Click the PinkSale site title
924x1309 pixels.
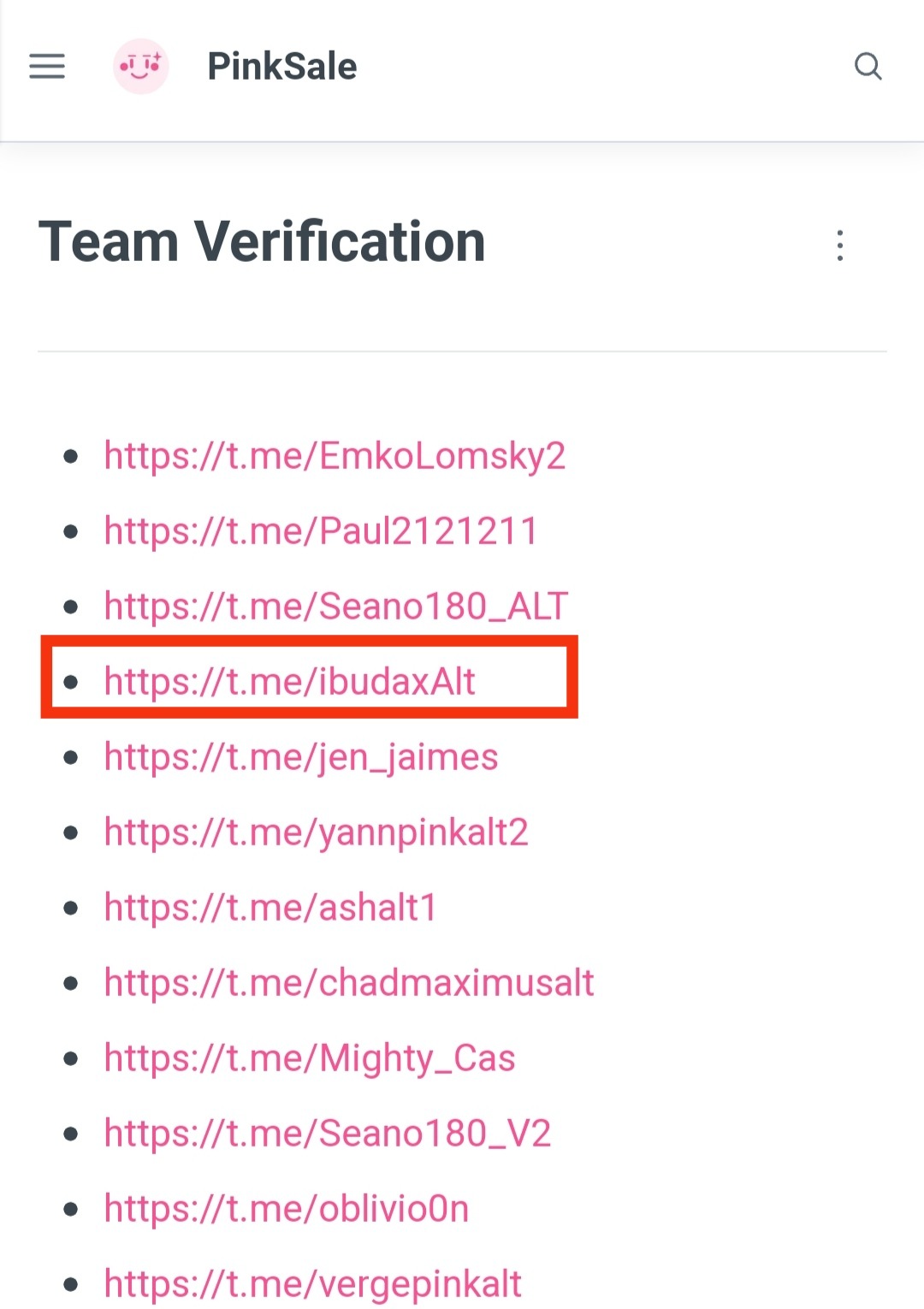click(281, 67)
